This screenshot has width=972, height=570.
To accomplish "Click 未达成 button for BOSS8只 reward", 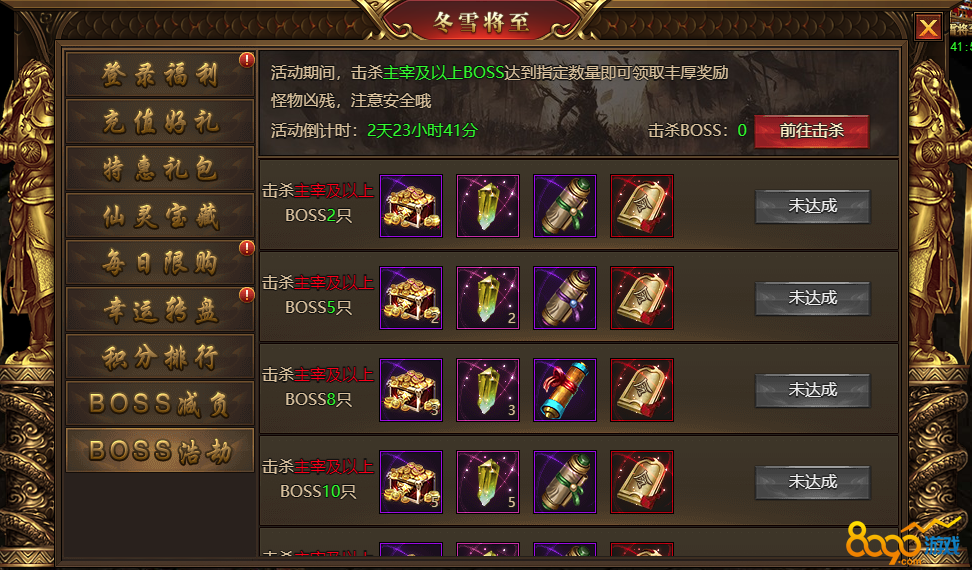I will [812, 390].
